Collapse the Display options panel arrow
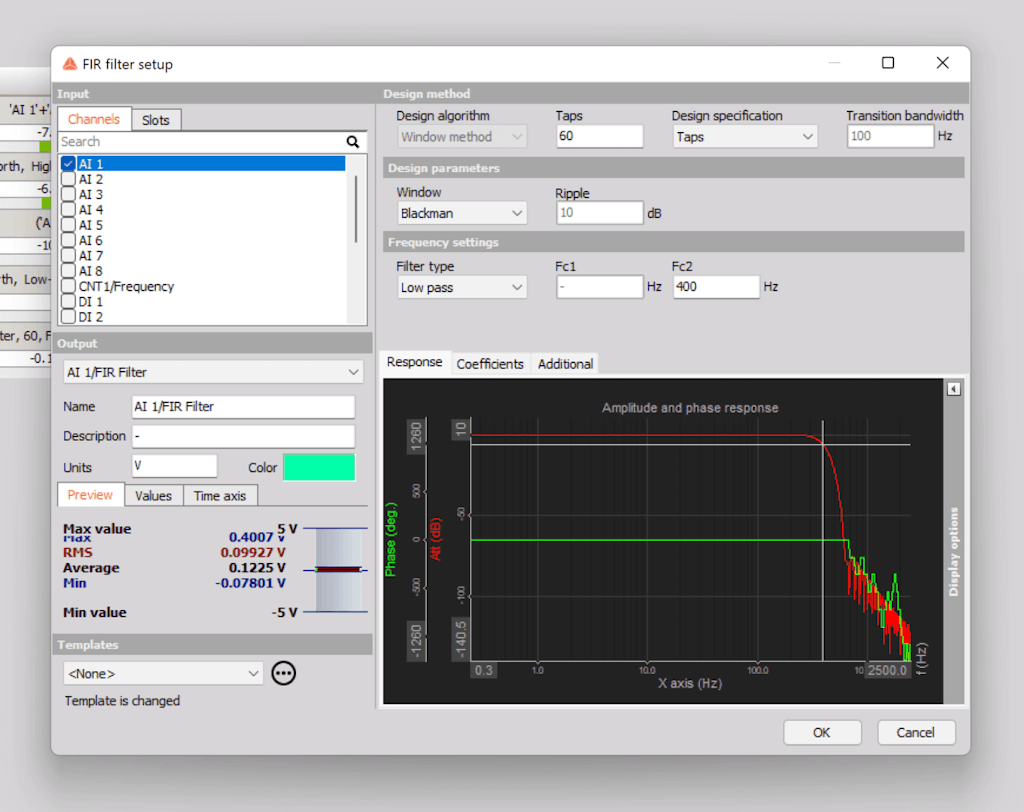1024x812 pixels. click(954, 389)
